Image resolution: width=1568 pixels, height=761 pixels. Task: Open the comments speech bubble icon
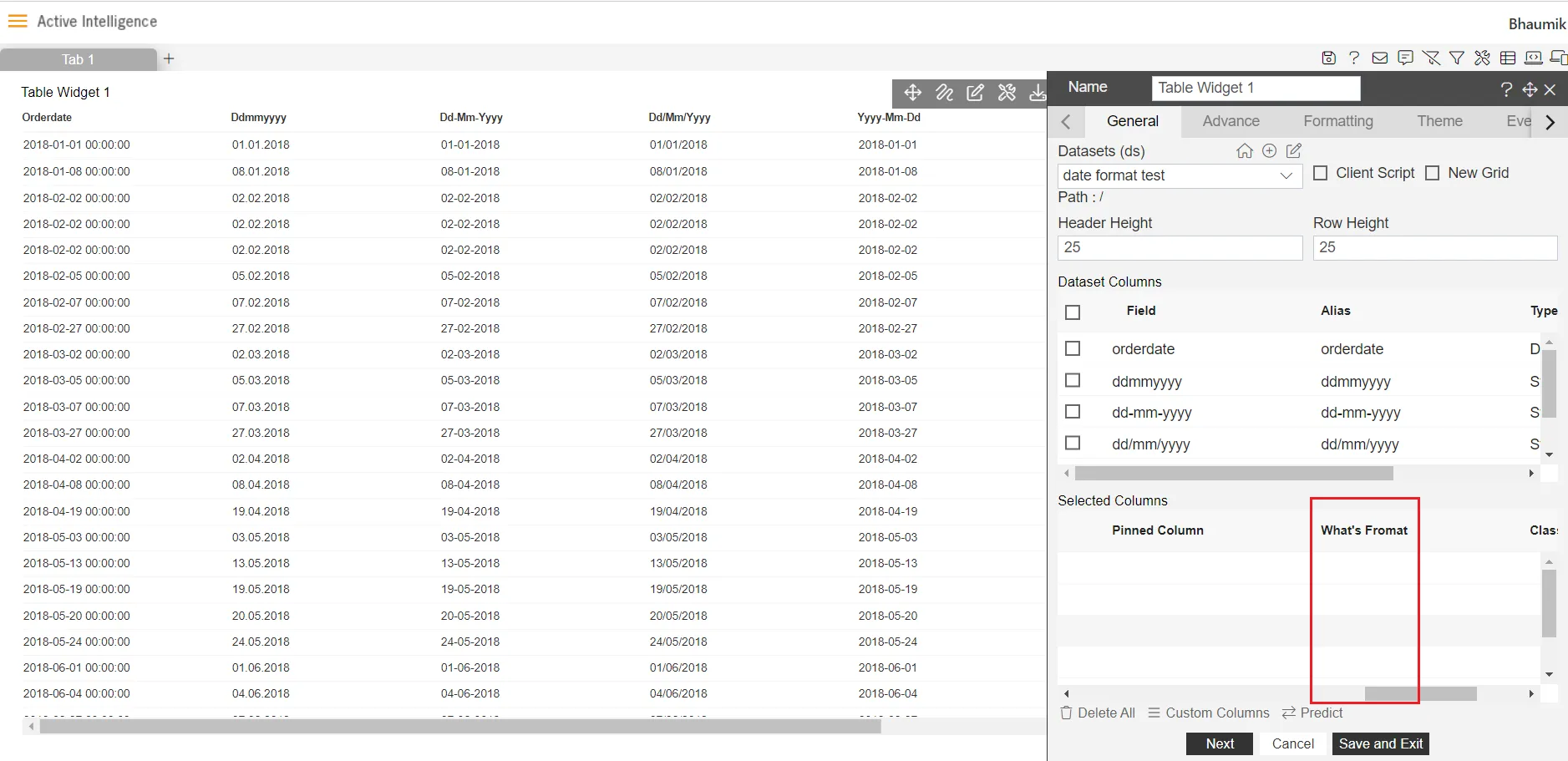click(1406, 58)
